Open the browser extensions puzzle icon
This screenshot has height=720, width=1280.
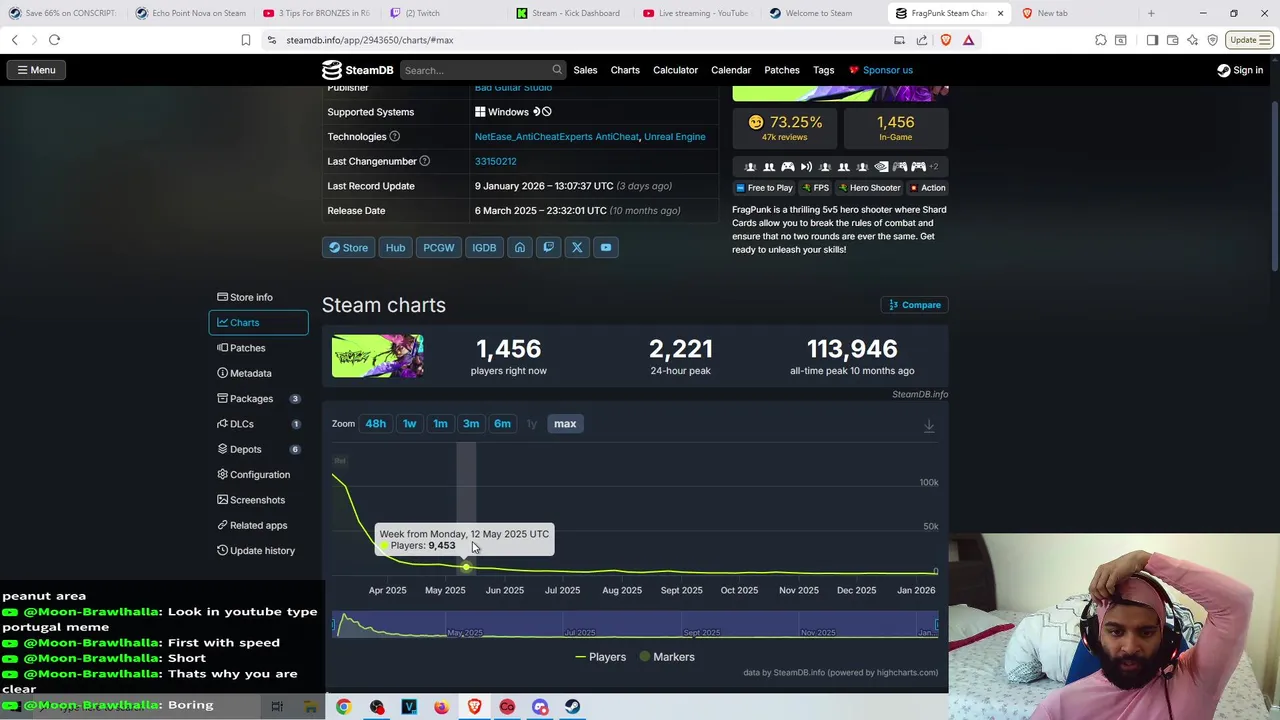(x=1101, y=40)
